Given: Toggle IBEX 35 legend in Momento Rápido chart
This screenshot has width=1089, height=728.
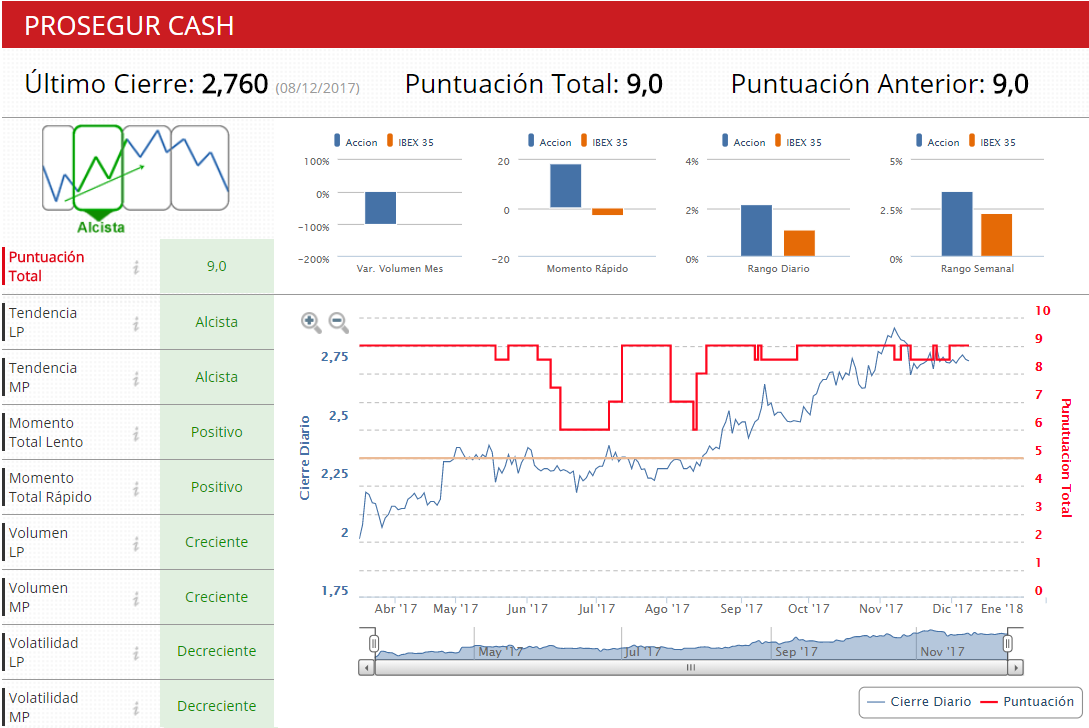Looking at the screenshot, I should pyautogui.click(x=604, y=142).
